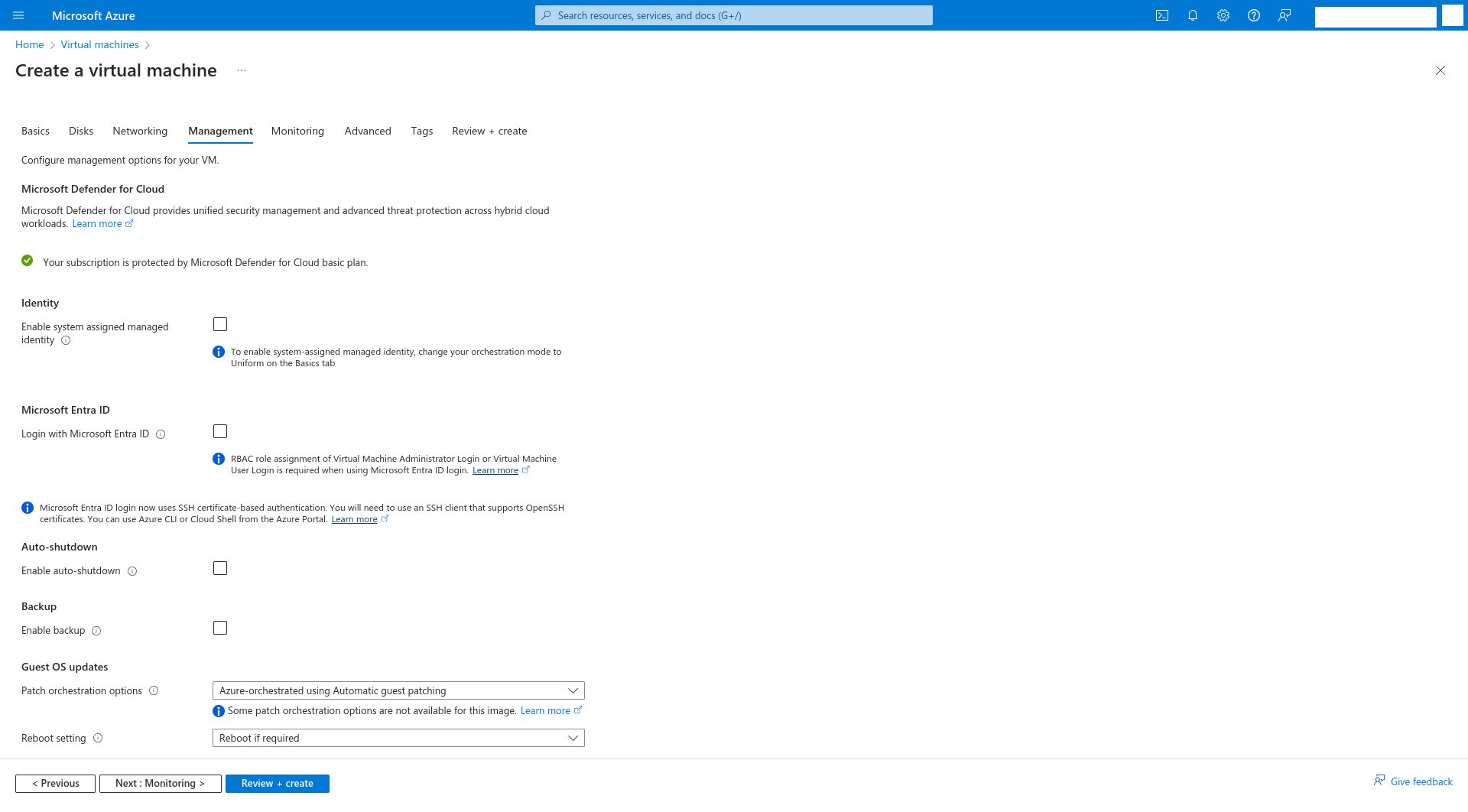Go to Virtual machines breadcrumb
This screenshot has width=1468, height=812.
click(100, 45)
